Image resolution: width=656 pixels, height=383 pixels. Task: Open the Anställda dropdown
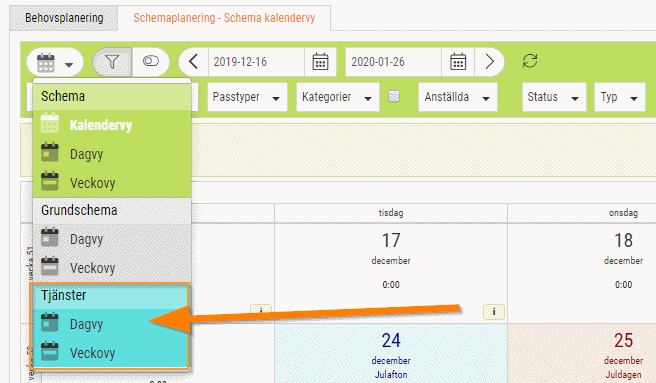pyautogui.click(x=458, y=97)
